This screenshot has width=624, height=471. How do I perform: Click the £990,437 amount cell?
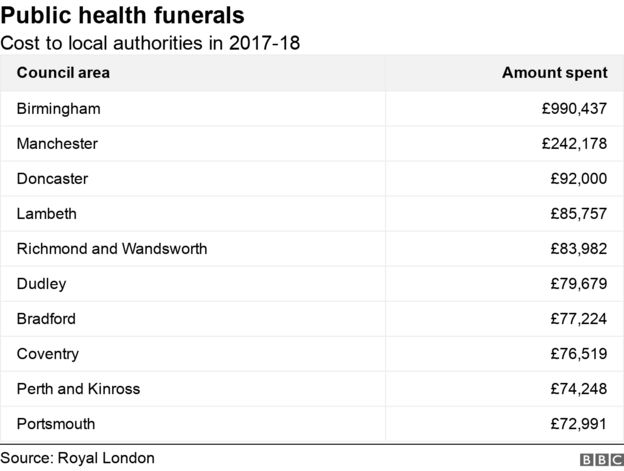click(x=574, y=109)
